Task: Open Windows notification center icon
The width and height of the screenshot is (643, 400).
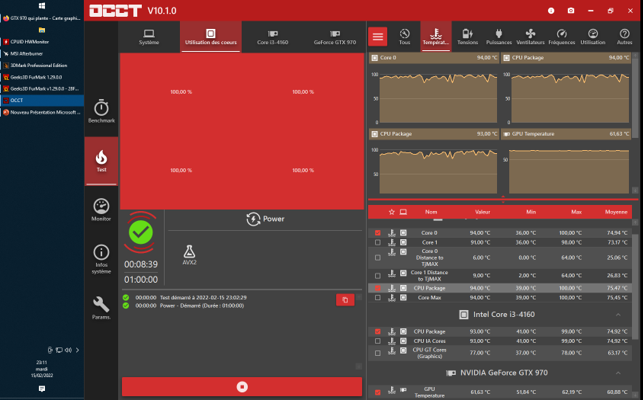Action: point(42,389)
